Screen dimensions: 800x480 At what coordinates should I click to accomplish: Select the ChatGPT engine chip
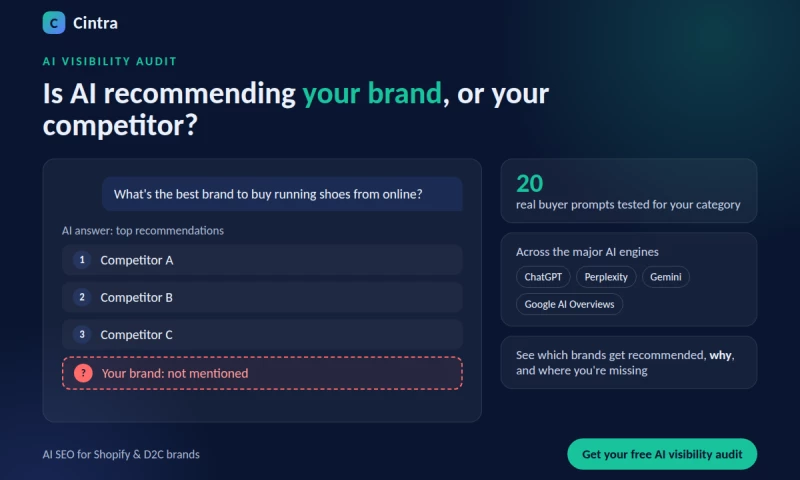point(543,277)
